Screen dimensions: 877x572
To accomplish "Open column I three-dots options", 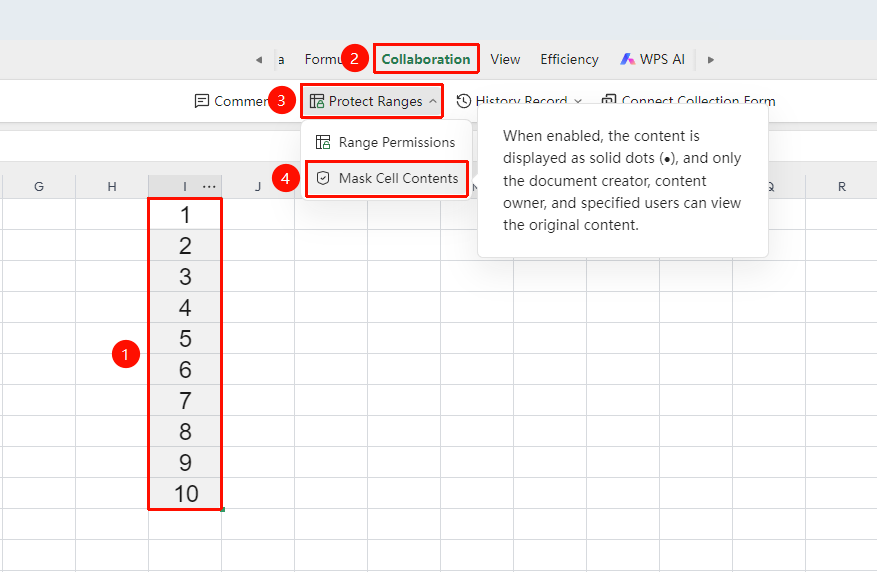I will pyautogui.click(x=209, y=187).
